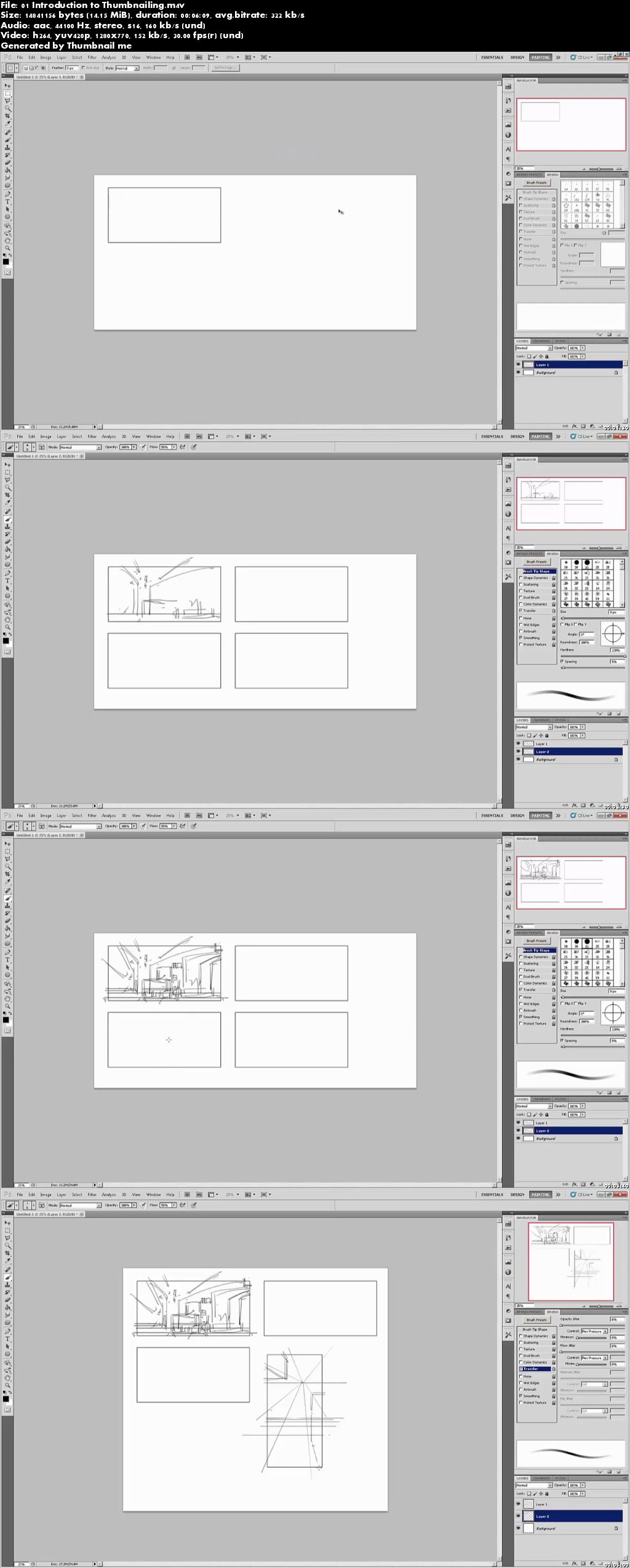Uncheck the Transfer option in fourth frame
This screenshot has width=630, height=1568.
522,1369
